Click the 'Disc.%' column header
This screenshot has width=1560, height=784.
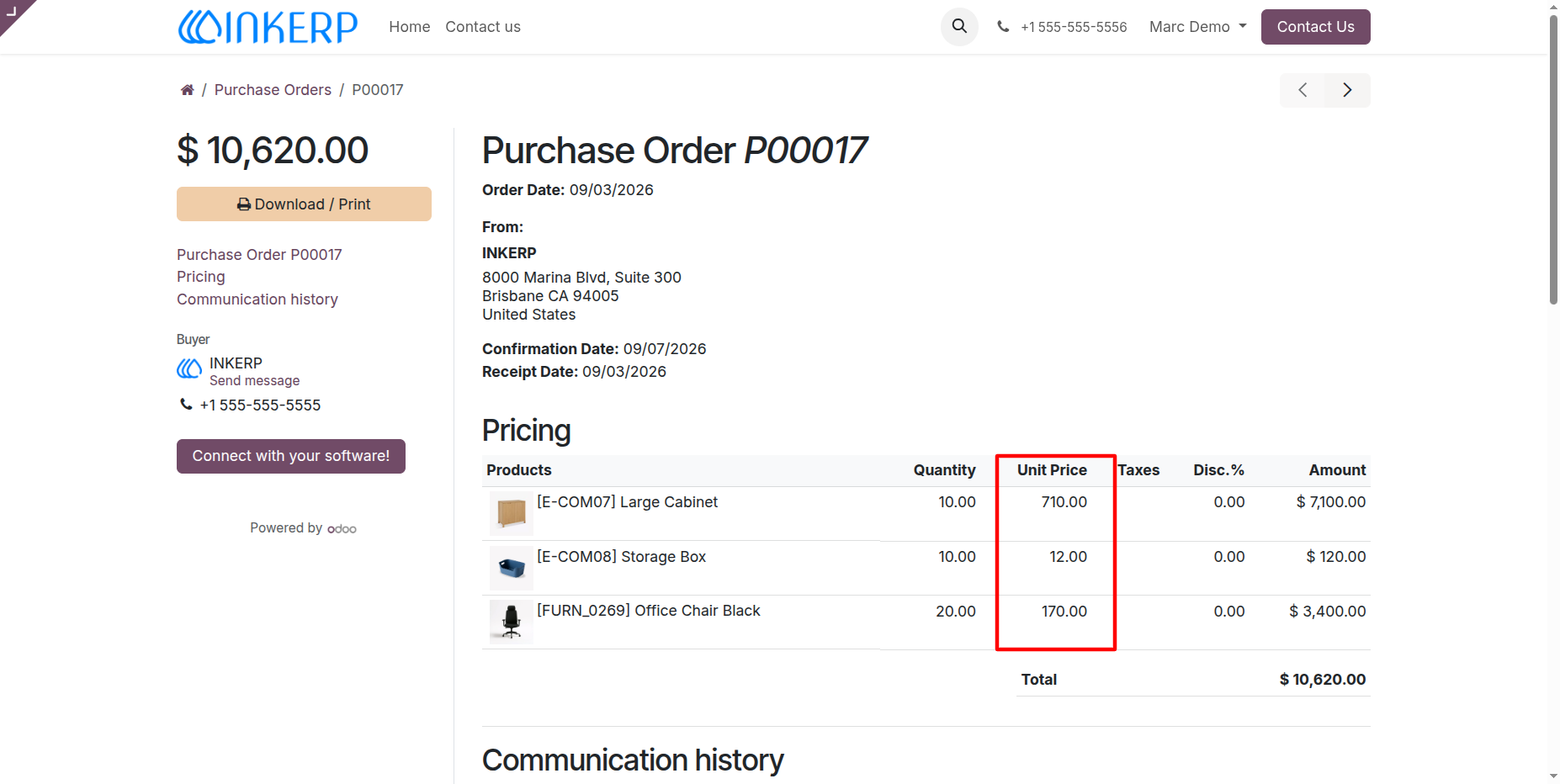pyautogui.click(x=1218, y=470)
